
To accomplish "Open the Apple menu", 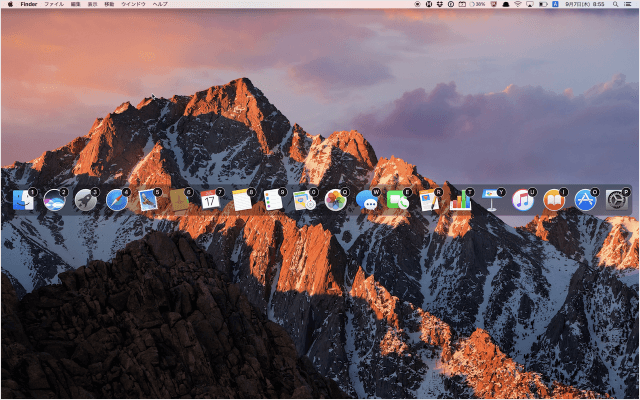I will (9, 4).
